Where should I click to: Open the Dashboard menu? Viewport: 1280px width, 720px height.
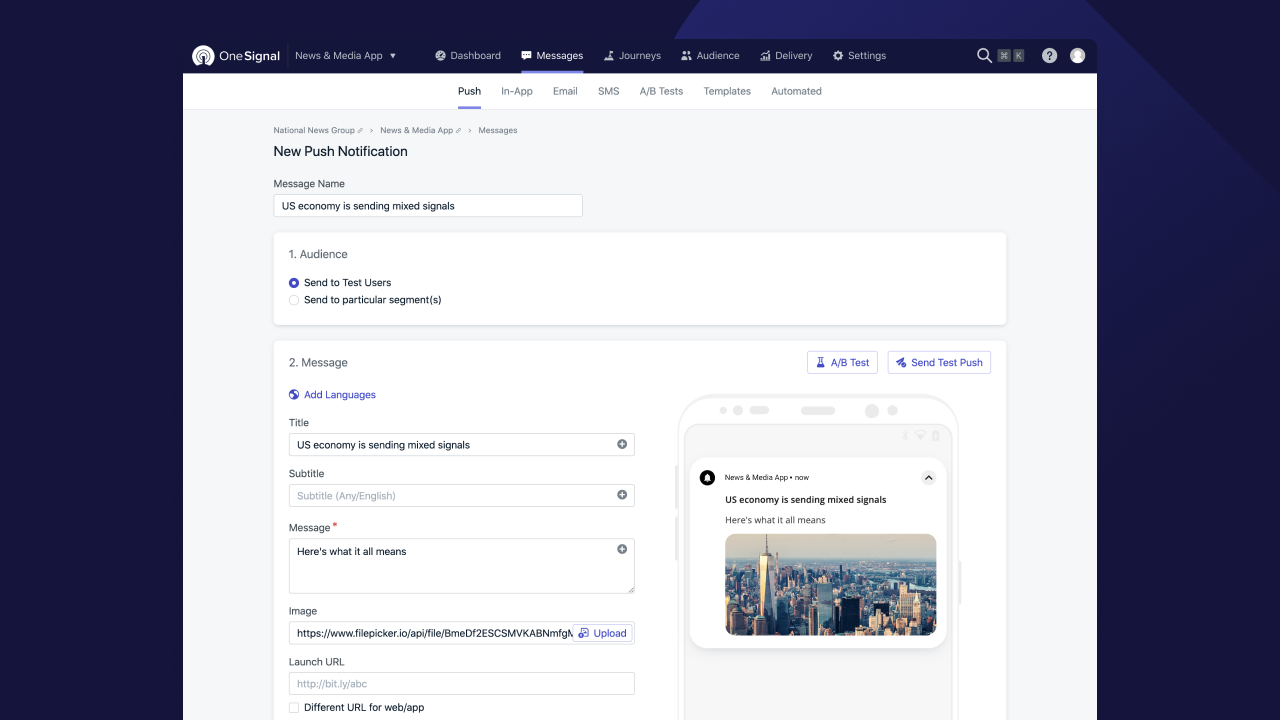[x=468, y=56]
